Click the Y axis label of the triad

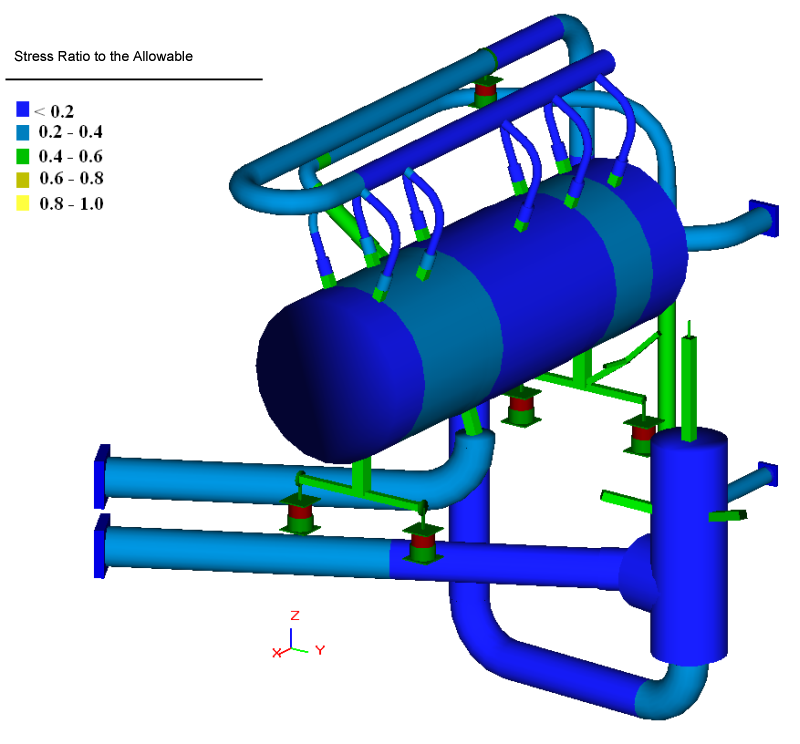320,650
